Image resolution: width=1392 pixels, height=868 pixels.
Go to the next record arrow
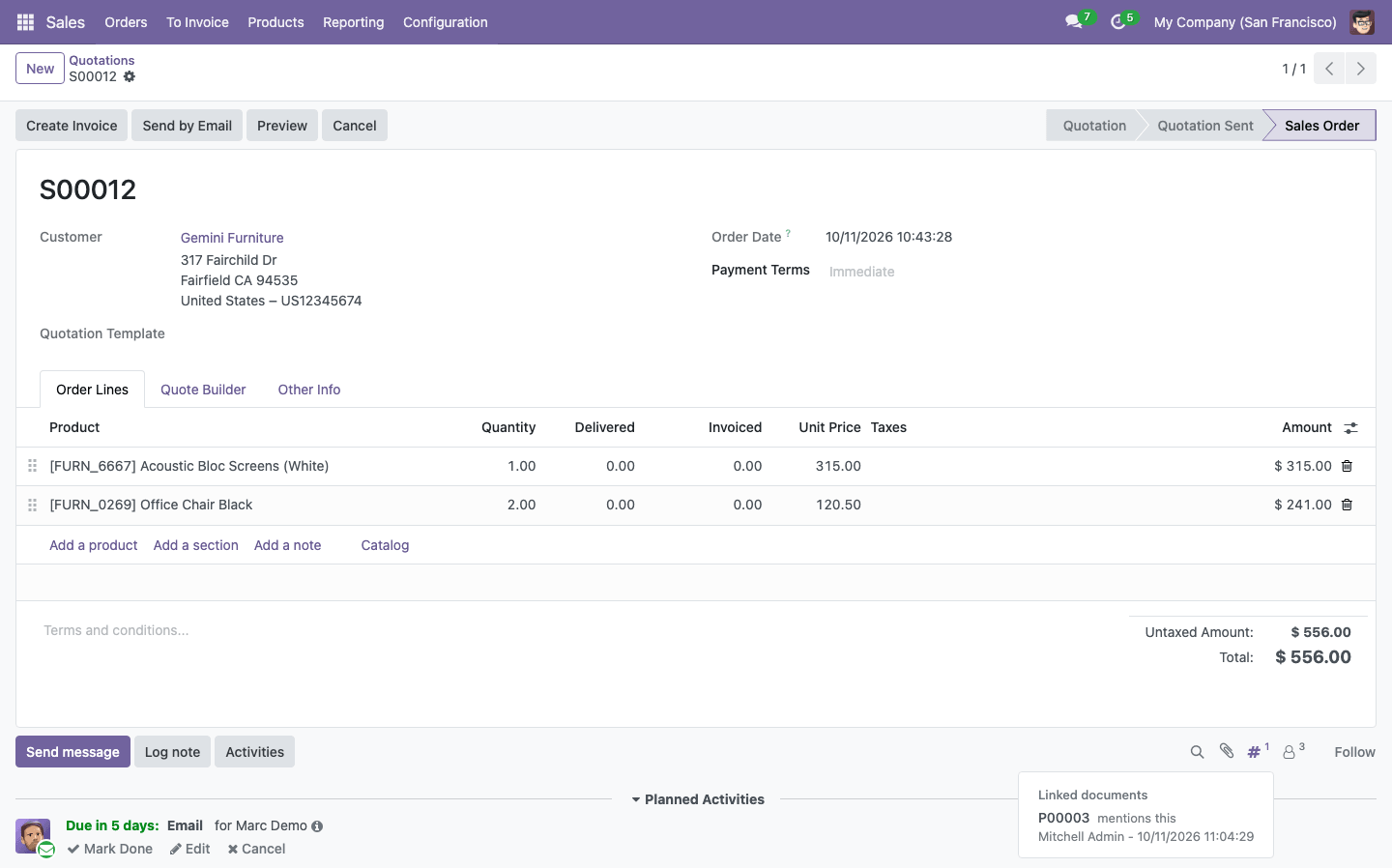point(1360,69)
